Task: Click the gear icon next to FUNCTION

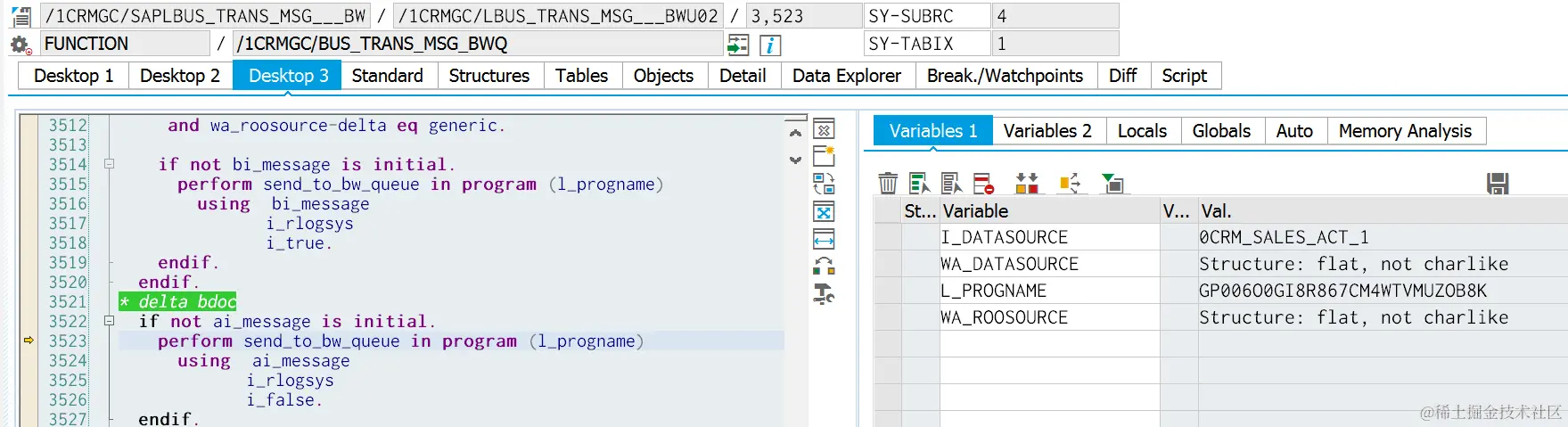Action: coord(21,44)
